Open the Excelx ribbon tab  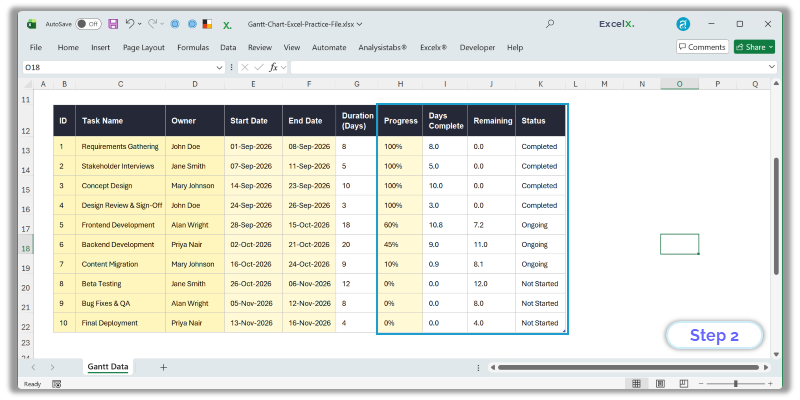point(434,47)
